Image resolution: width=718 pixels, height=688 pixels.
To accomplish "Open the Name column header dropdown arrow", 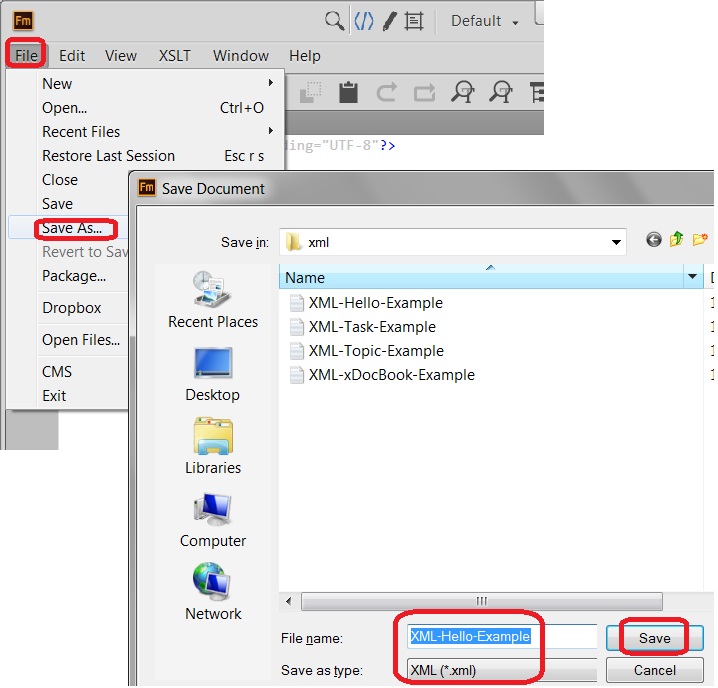I will [692, 276].
